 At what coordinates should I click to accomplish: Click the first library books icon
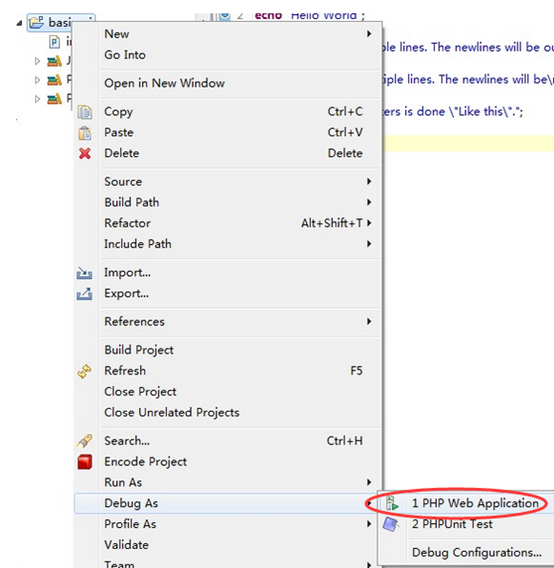(x=54, y=61)
